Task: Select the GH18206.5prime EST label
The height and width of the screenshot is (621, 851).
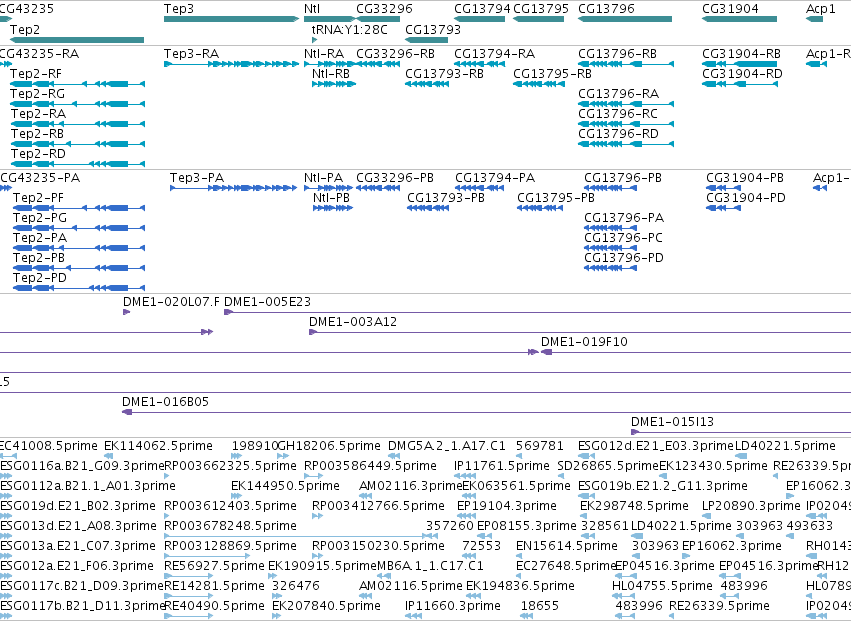Action: click(328, 446)
